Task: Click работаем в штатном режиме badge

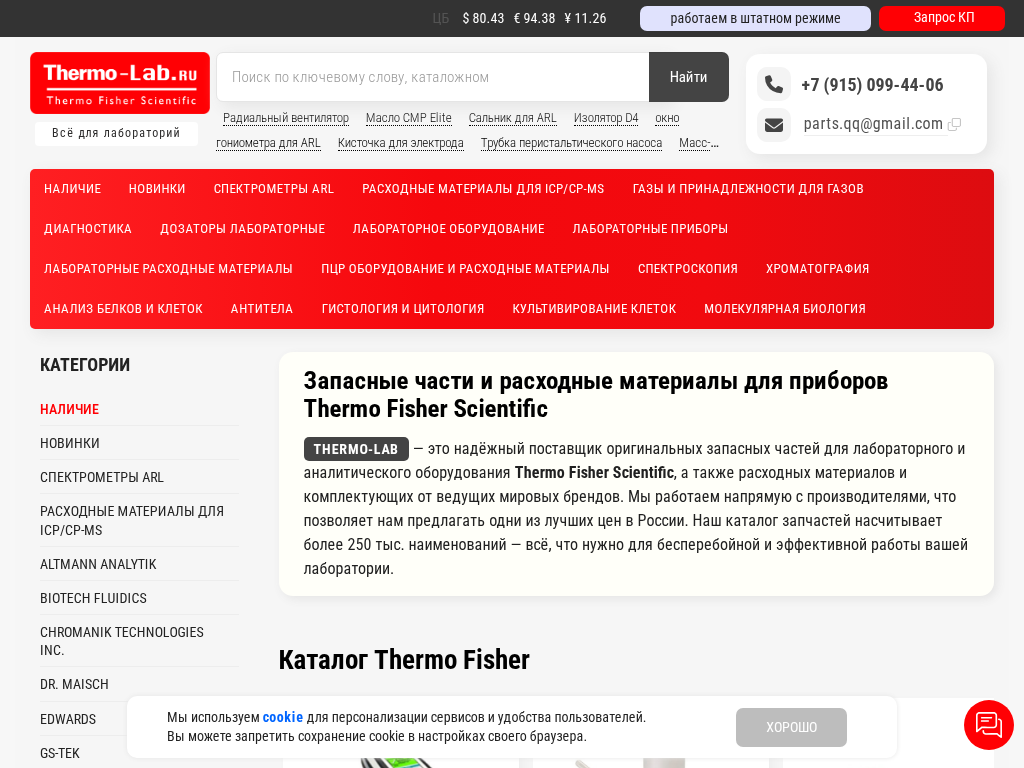Action: (755, 18)
